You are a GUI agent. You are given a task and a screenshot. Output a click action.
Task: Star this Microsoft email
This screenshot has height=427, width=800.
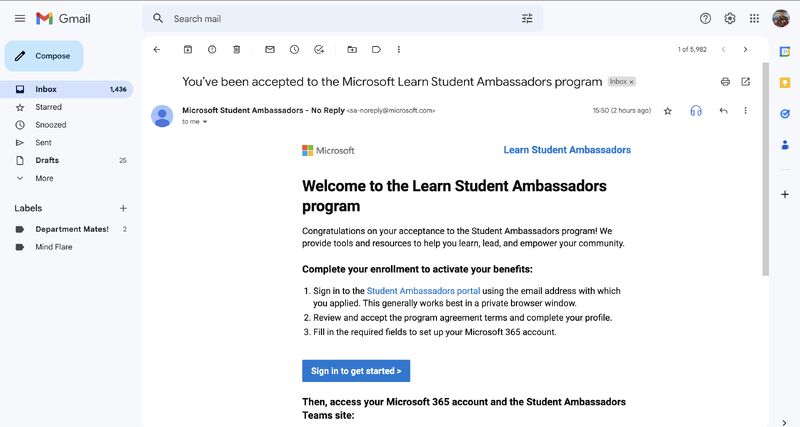click(667, 111)
